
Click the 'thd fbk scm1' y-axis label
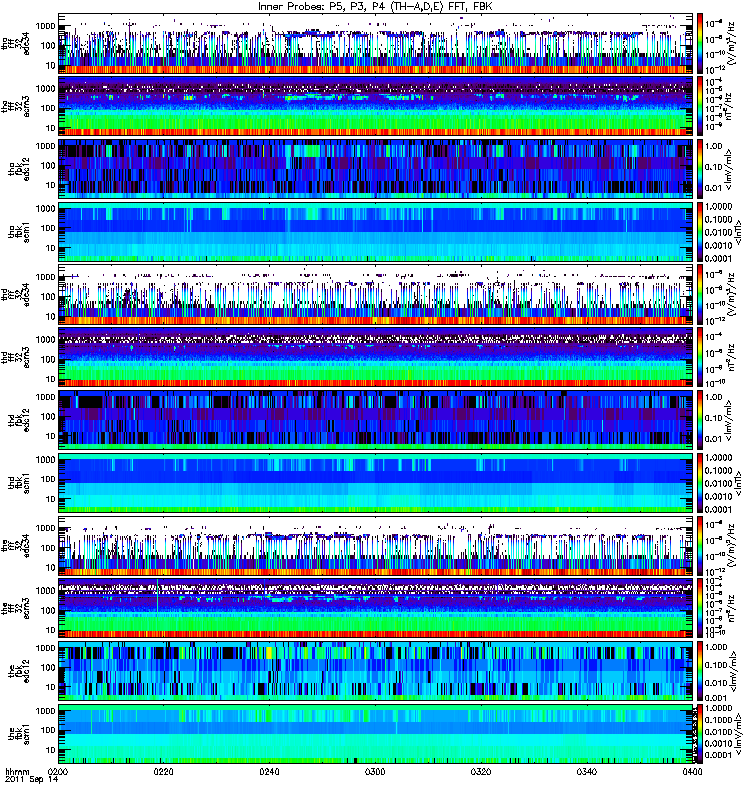coord(19,483)
